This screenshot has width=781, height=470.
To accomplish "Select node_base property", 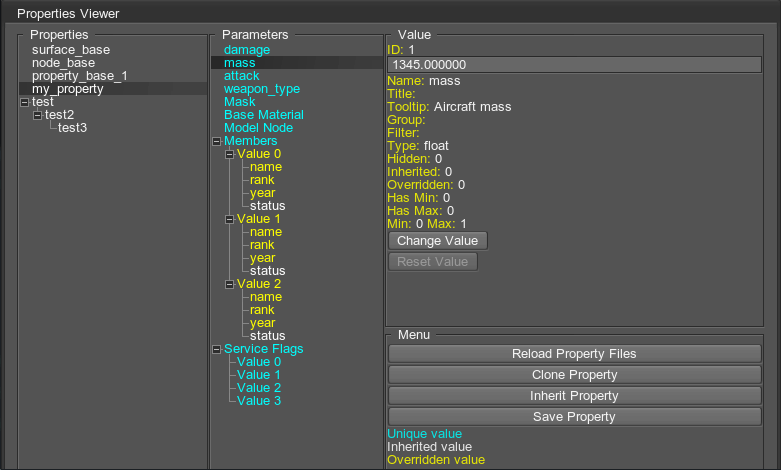I will (x=63, y=63).
